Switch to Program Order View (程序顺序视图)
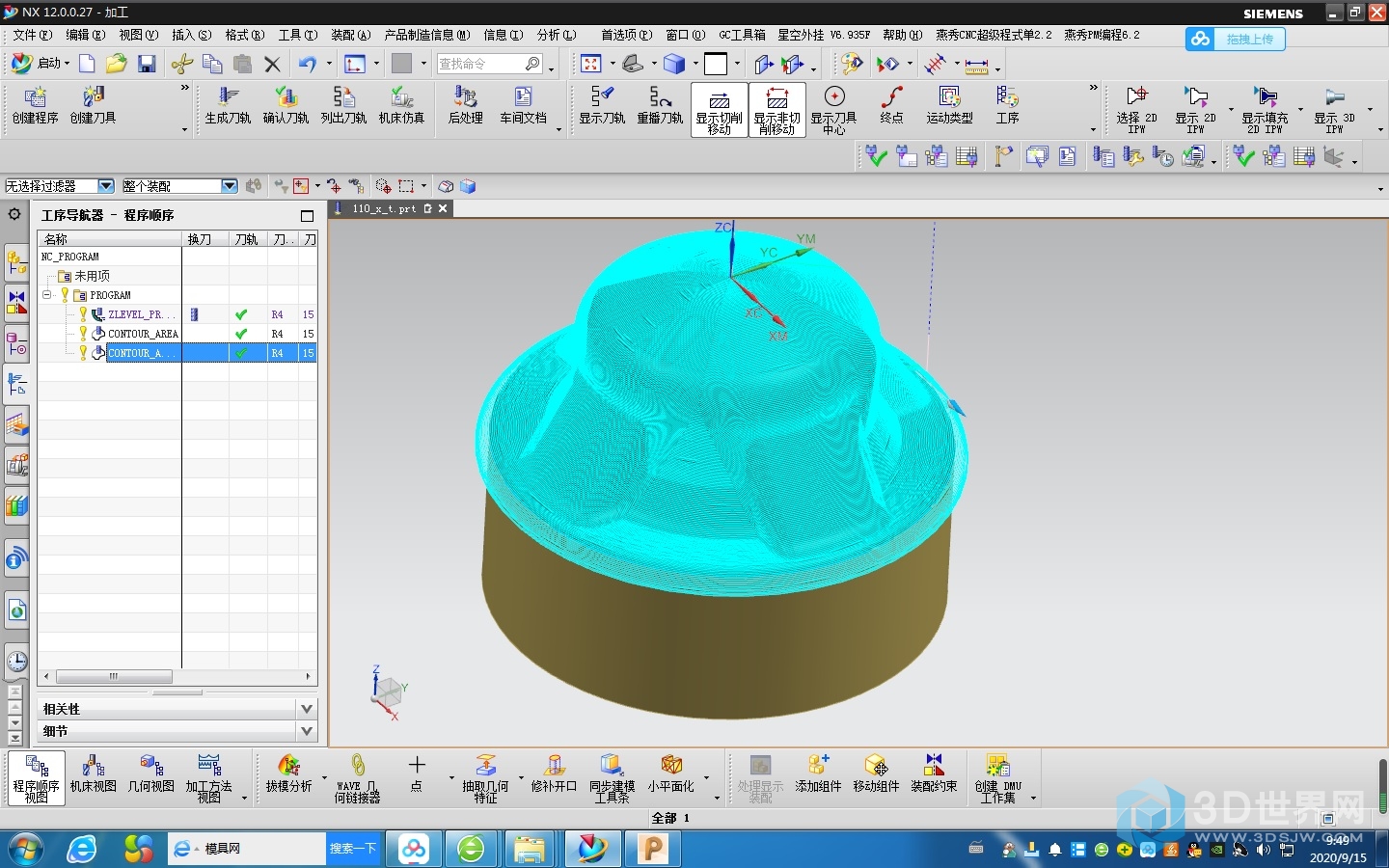Viewport: 1389px width, 868px height. pyautogui.click(x=37, y=778)
